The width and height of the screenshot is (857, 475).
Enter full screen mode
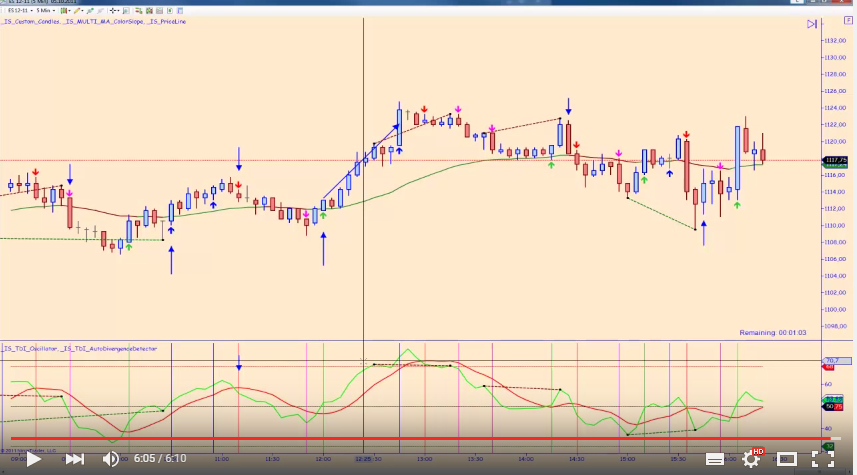[x=823, y=459]
